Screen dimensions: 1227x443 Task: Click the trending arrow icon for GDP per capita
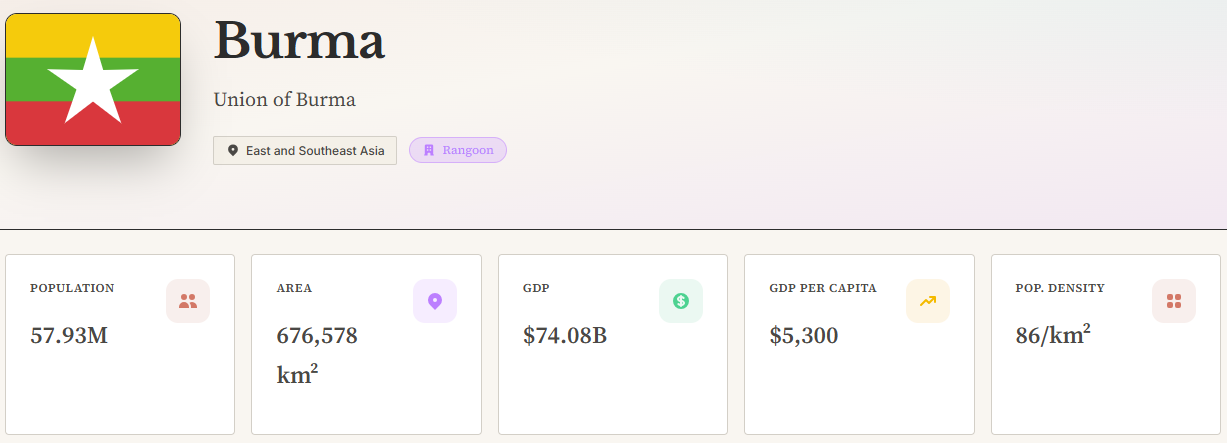pyautogui.click(x=928, y=301)
